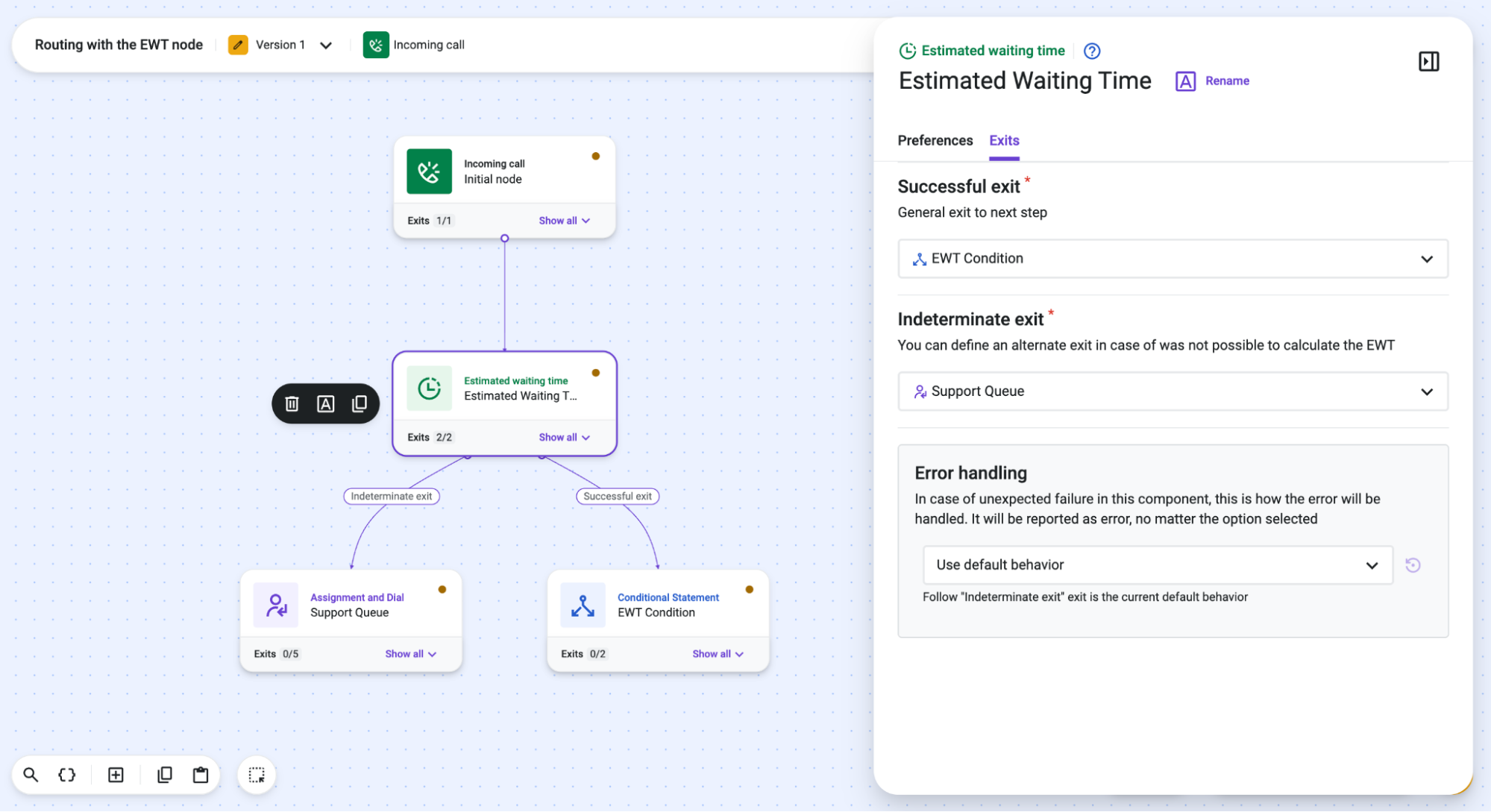Select the Exits tab
This screenshot has height=812, width=1491.
tap(1004, 141)
